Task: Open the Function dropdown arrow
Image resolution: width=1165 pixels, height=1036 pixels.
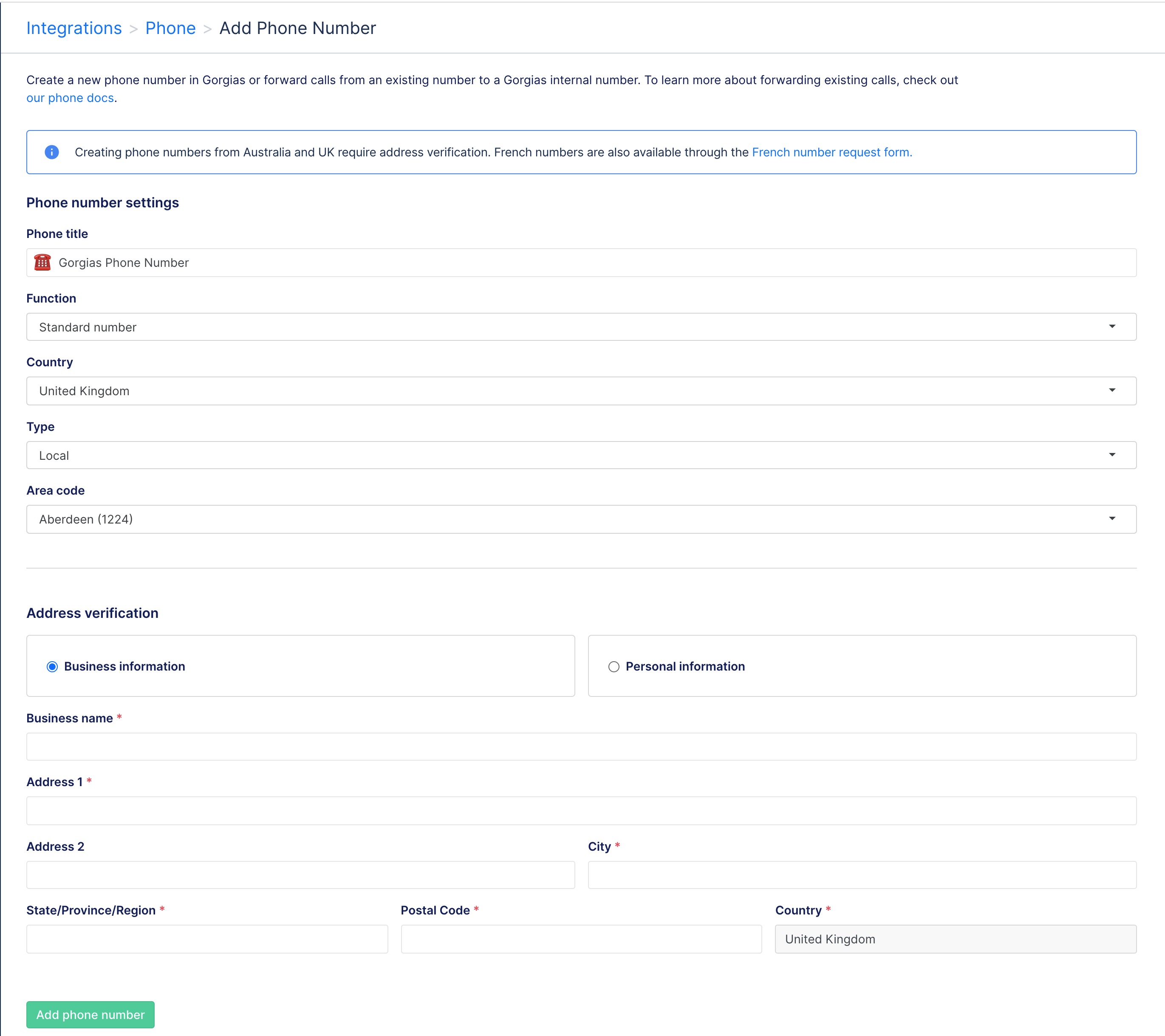Action: [x=1111, y=327]
